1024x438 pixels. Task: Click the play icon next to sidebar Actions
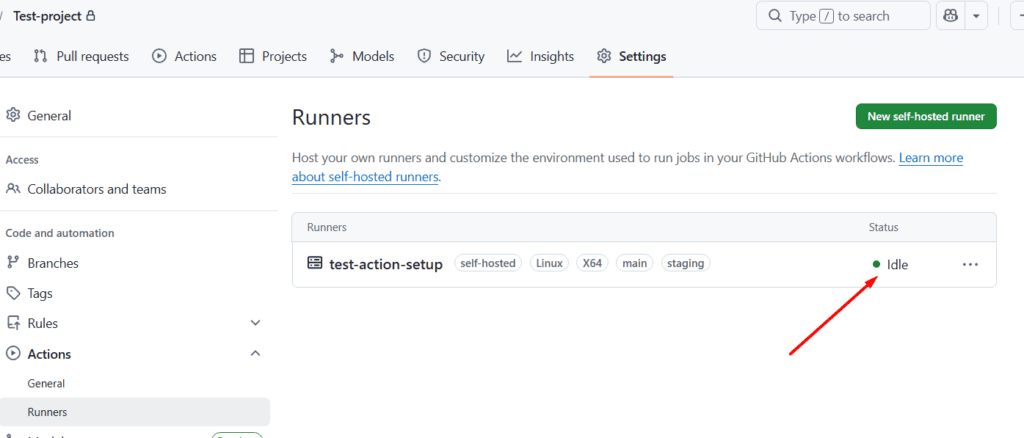click(x=12, y=354)
